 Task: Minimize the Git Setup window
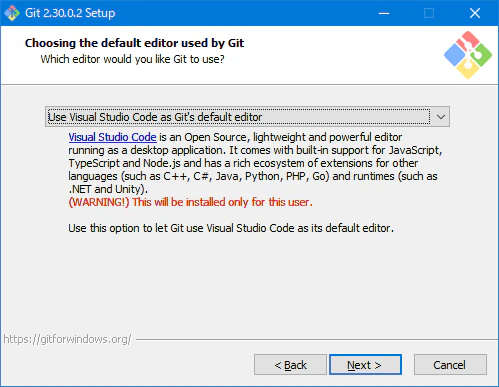(x=384, y=13)
